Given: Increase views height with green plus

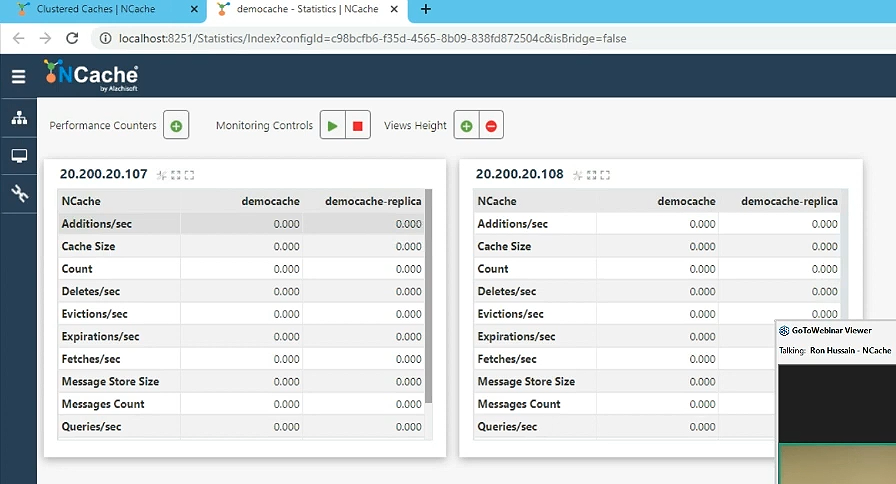Looking at the screenshot, I should tap(466, 125).
